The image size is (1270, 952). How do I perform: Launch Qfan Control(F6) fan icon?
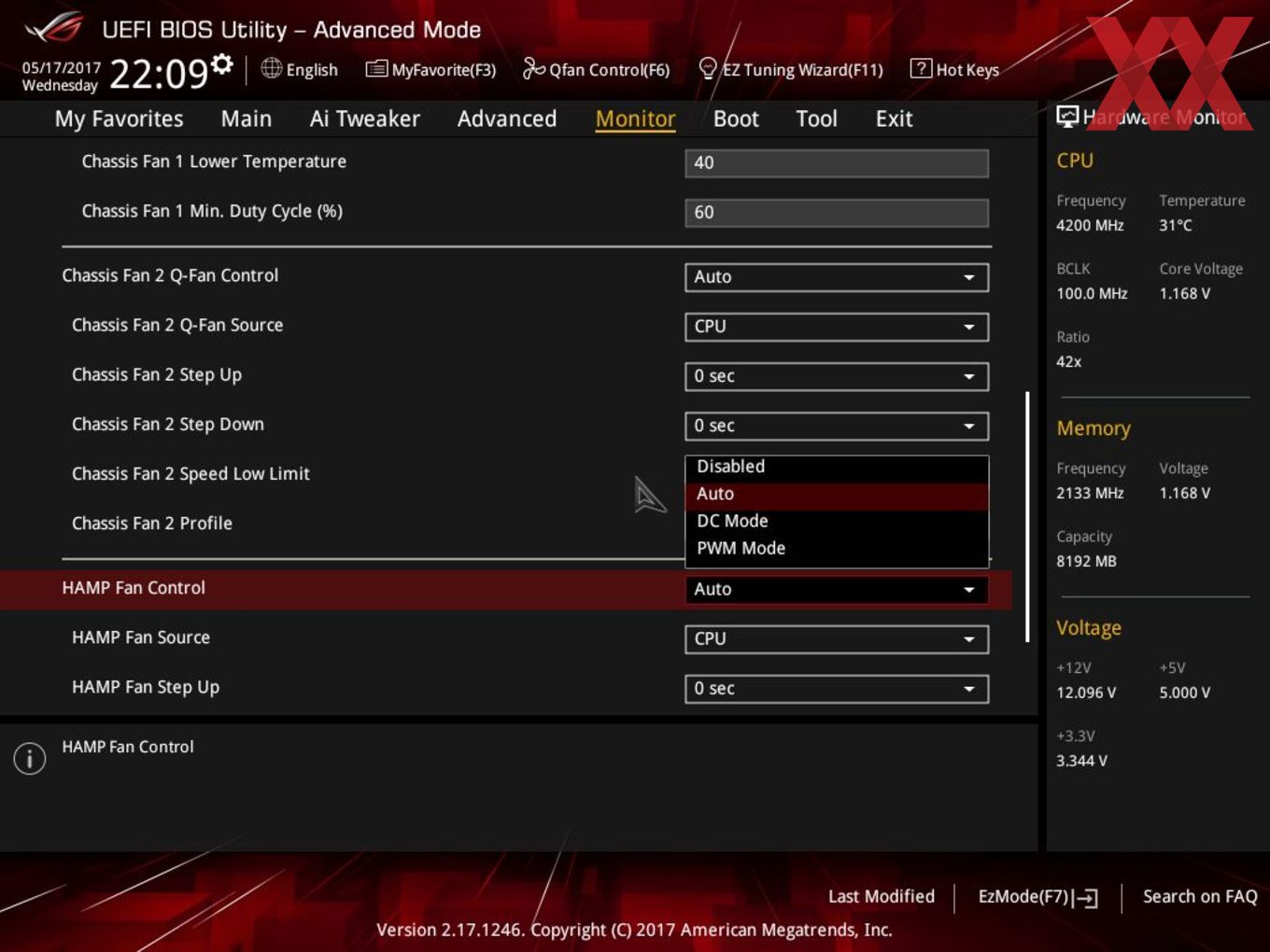click(533, 68)
